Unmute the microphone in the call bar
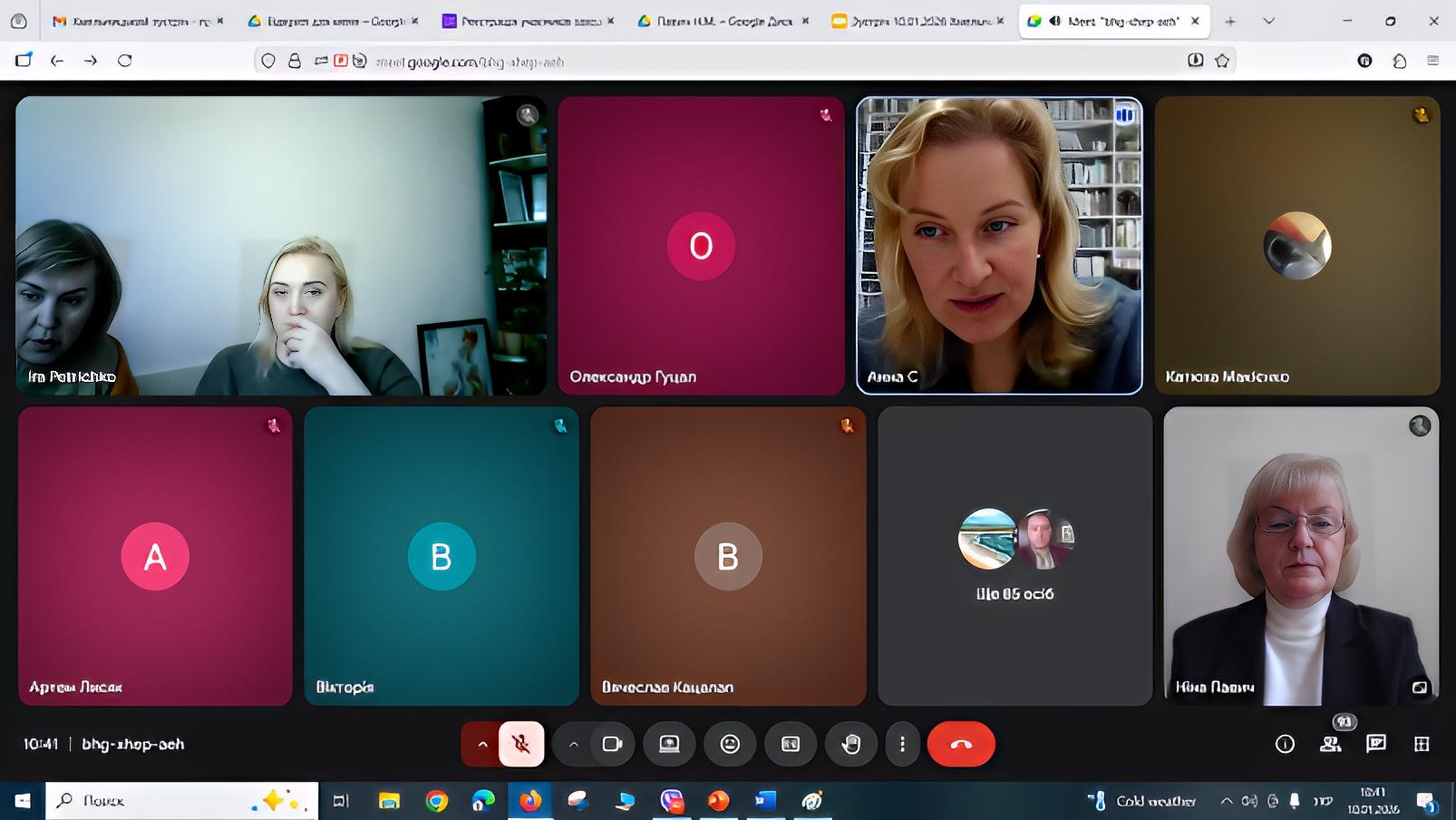The width and height of the screenshot is (1456, 820). (x=521, y=744)
